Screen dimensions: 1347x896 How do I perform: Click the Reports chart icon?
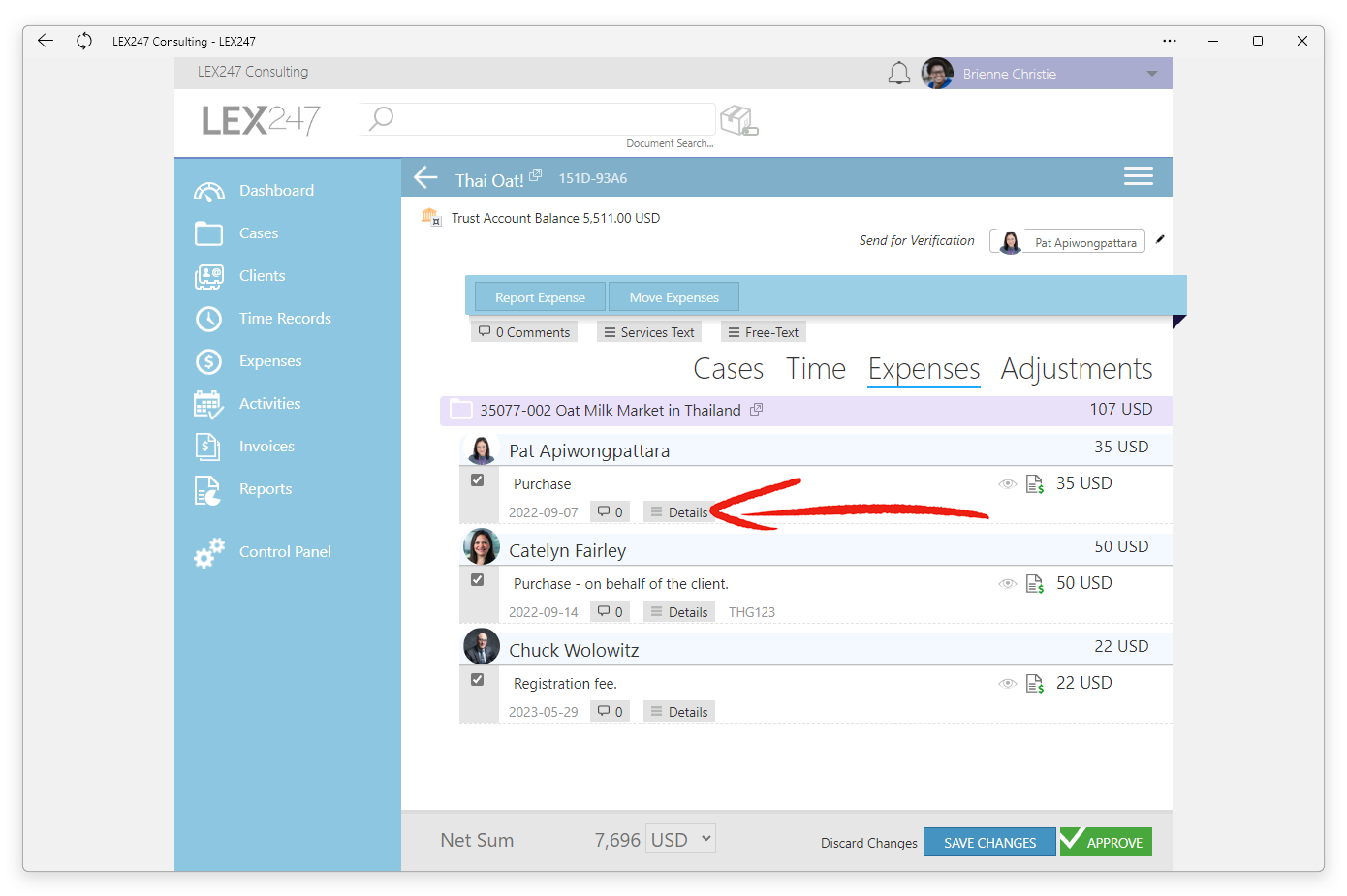click(x=207, y=490)
